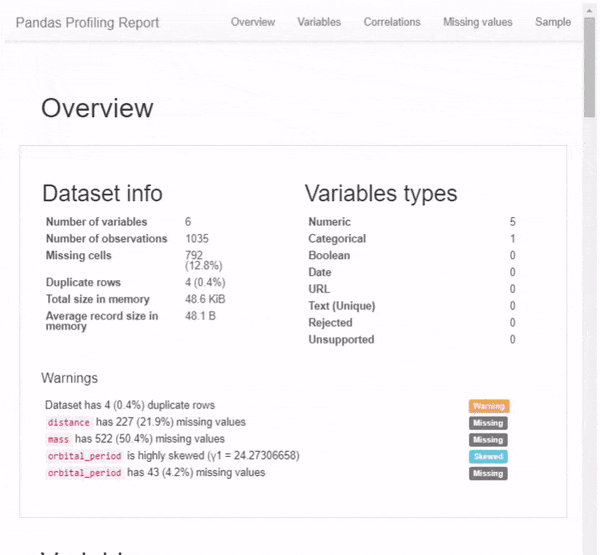Click the Categorical variable type label
Image resolution: width=600 pixels, height=555 pixels.
(337, 239)
